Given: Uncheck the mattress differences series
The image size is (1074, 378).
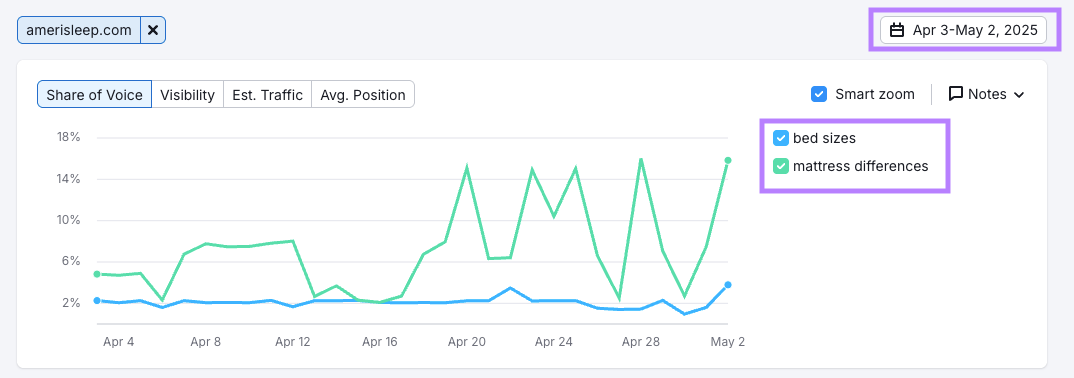Looking at the screenshot, I should tap(781, 166).
